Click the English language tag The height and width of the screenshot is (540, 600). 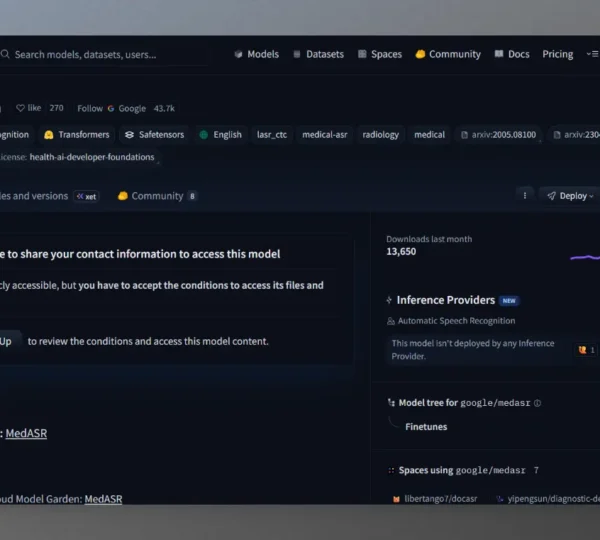click(221, 134)
